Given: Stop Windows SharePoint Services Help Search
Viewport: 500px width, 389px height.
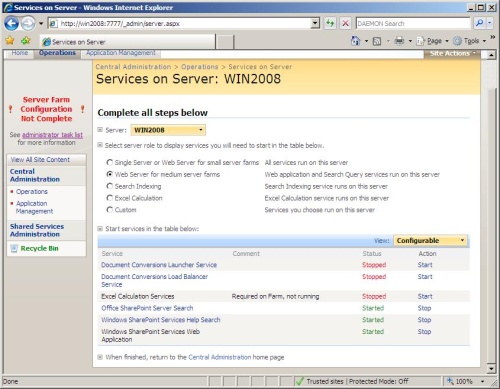Looking at the screenshot, I should 424,320.
